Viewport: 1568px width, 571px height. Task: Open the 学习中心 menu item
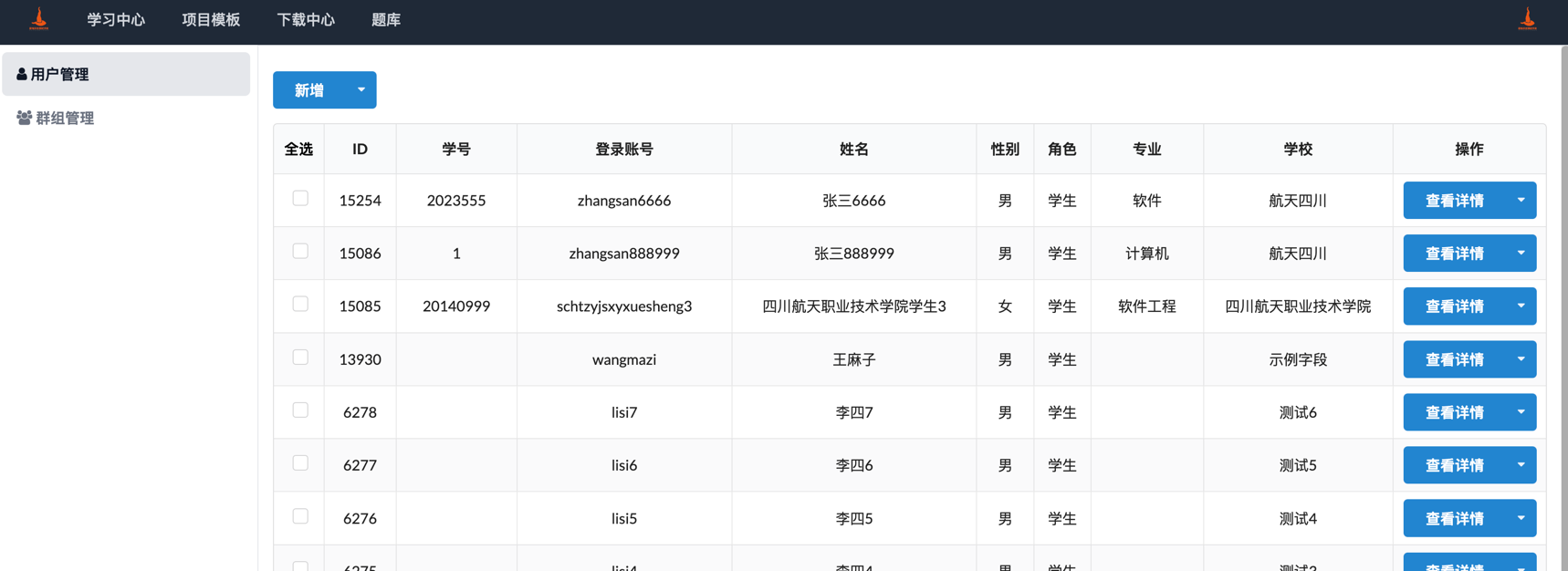click(116, 20)
